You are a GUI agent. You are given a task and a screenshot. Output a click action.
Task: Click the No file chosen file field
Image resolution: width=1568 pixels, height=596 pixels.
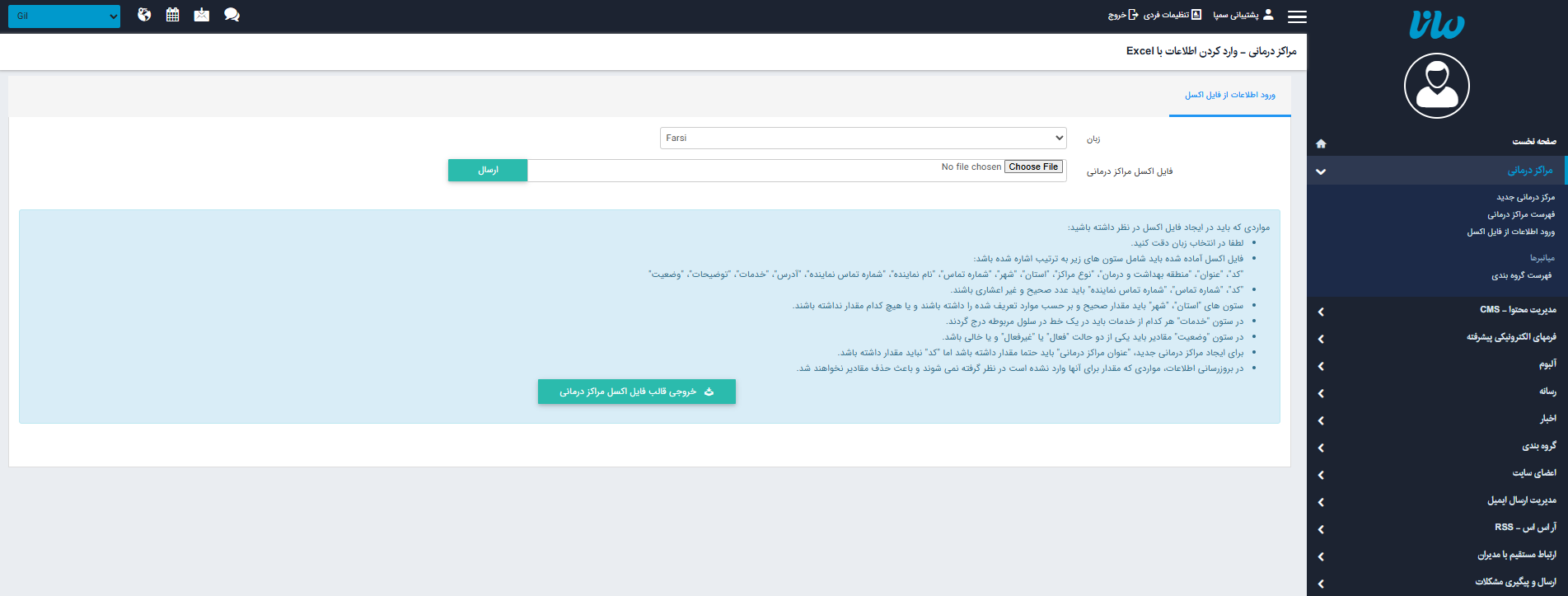797,170
